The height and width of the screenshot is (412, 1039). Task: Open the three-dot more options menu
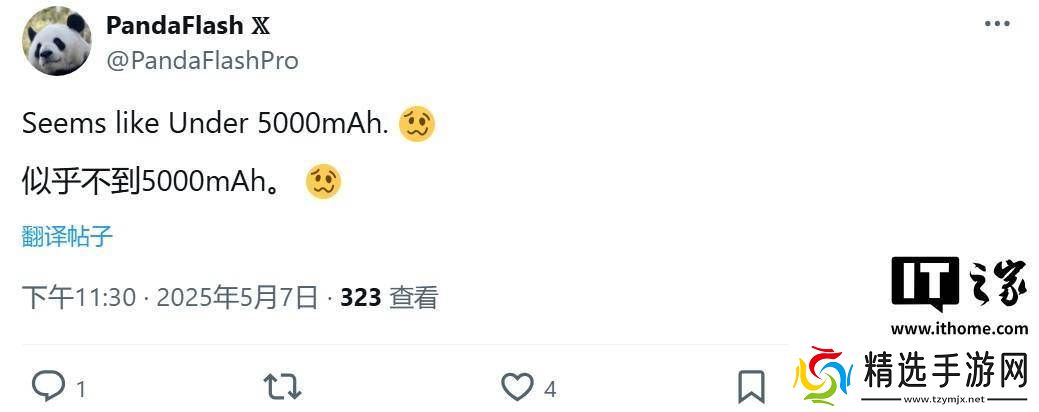click(x=997, y=24)
